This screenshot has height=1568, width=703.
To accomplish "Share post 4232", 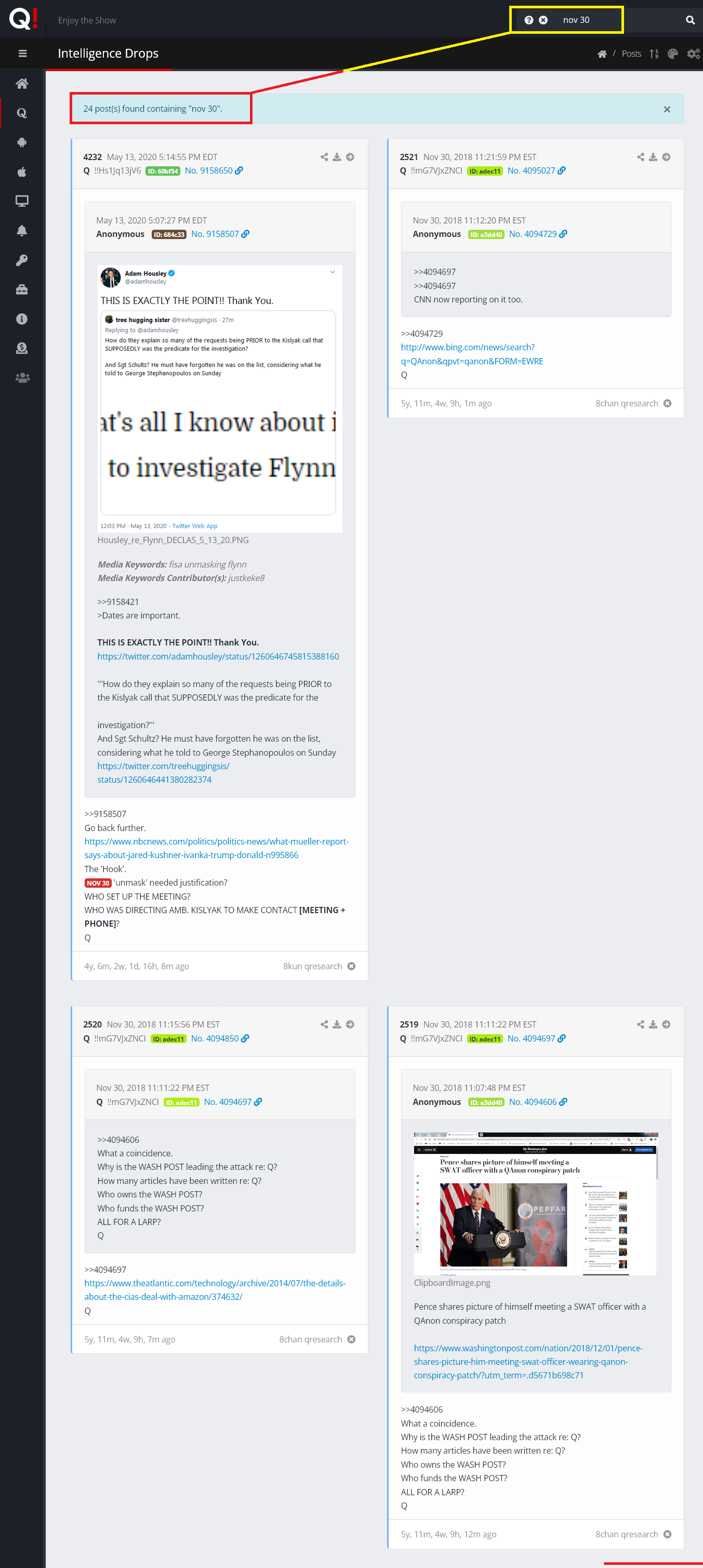I will tap(324, 157).
